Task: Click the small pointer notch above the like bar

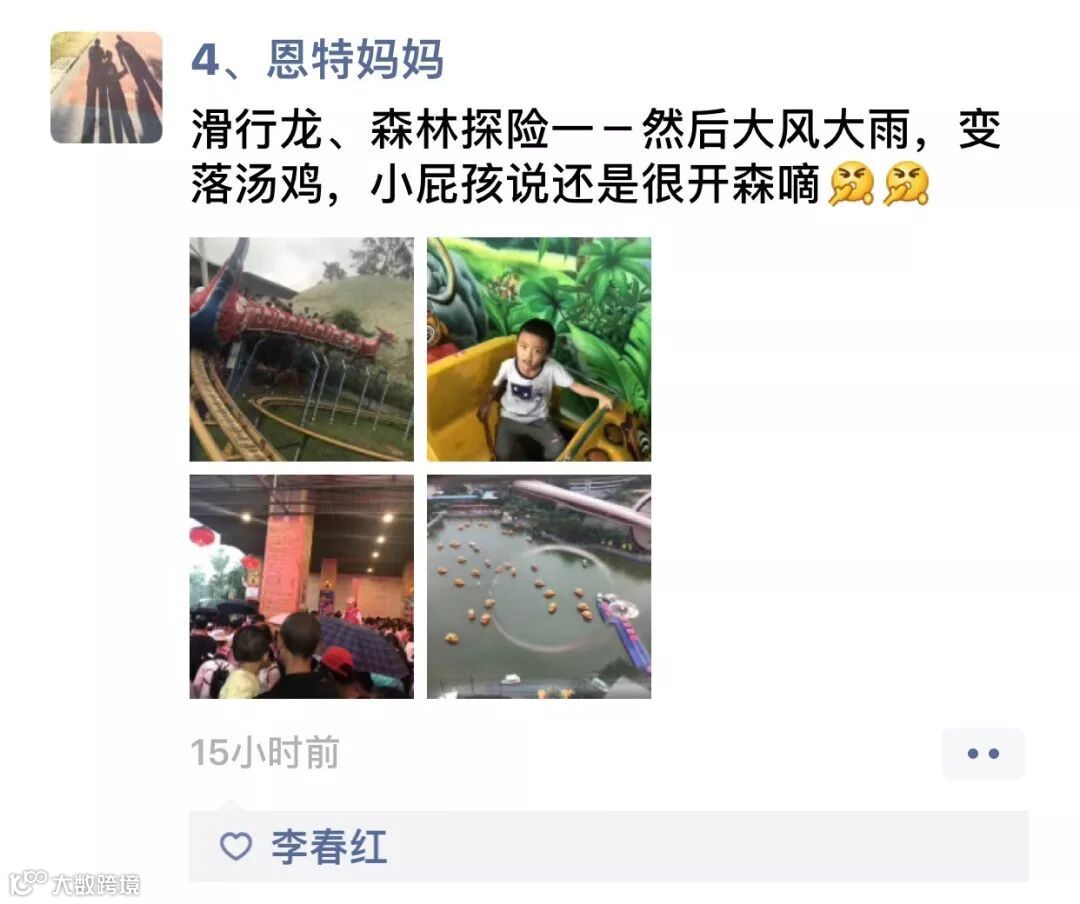Action: pos(231,805)
